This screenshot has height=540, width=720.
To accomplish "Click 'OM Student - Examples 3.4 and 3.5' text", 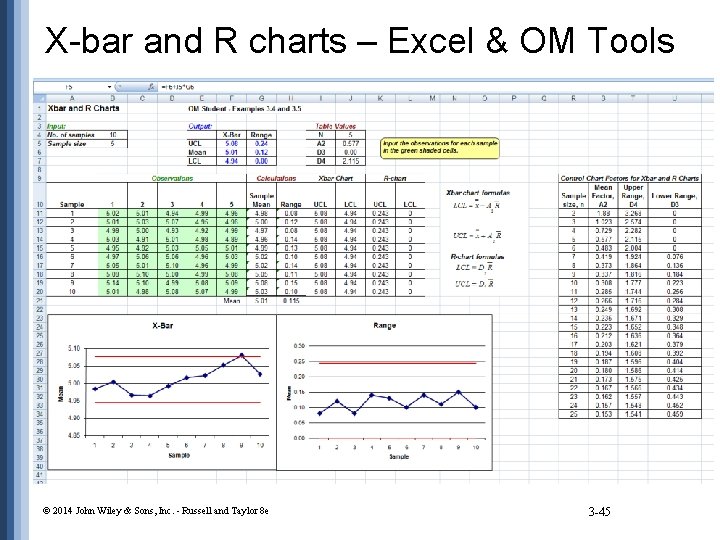I will 245,109.
